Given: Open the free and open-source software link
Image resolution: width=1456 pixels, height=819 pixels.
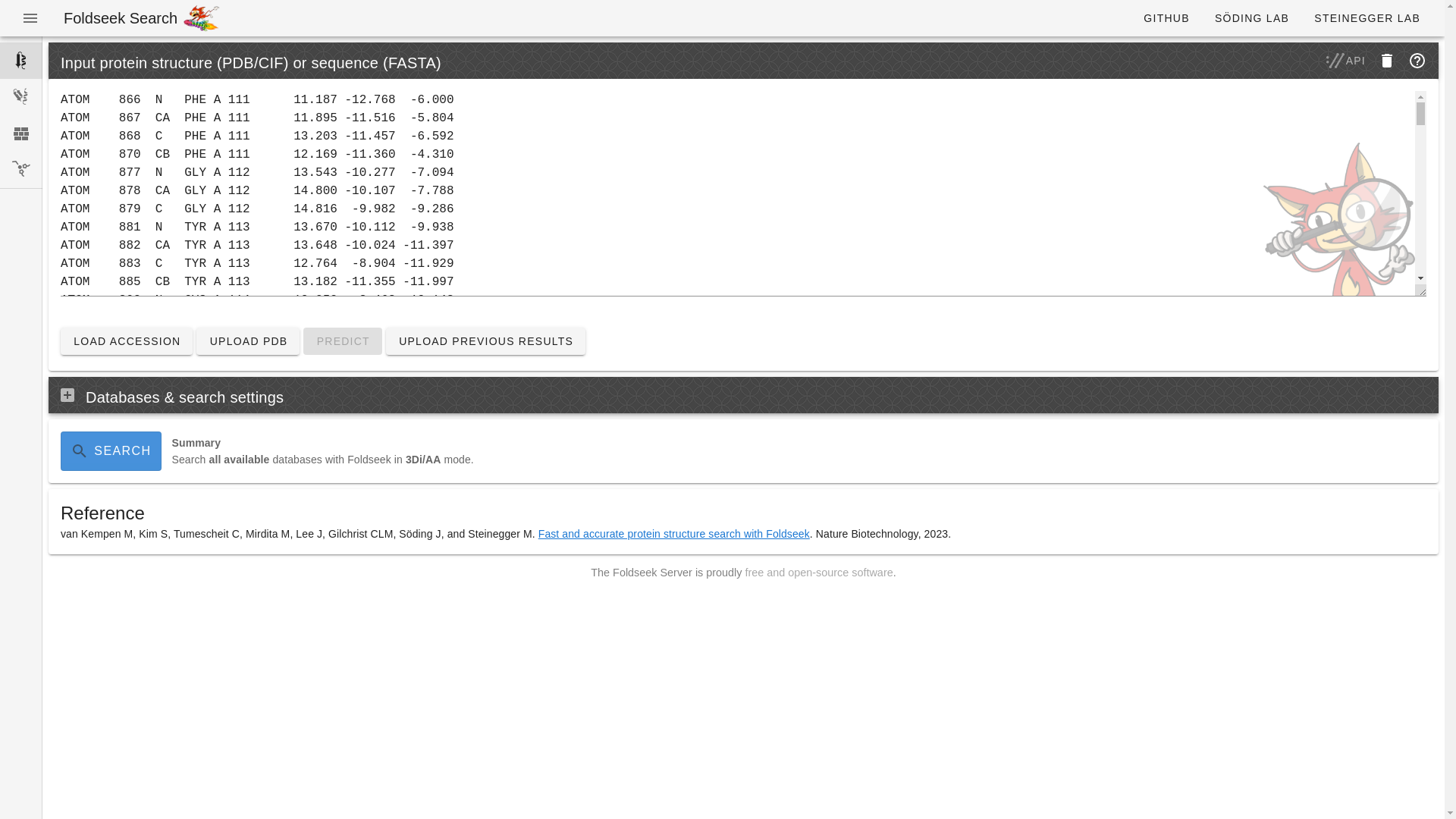Looking at the screenshot, I should pyautogui.click(x=819, y=573).
